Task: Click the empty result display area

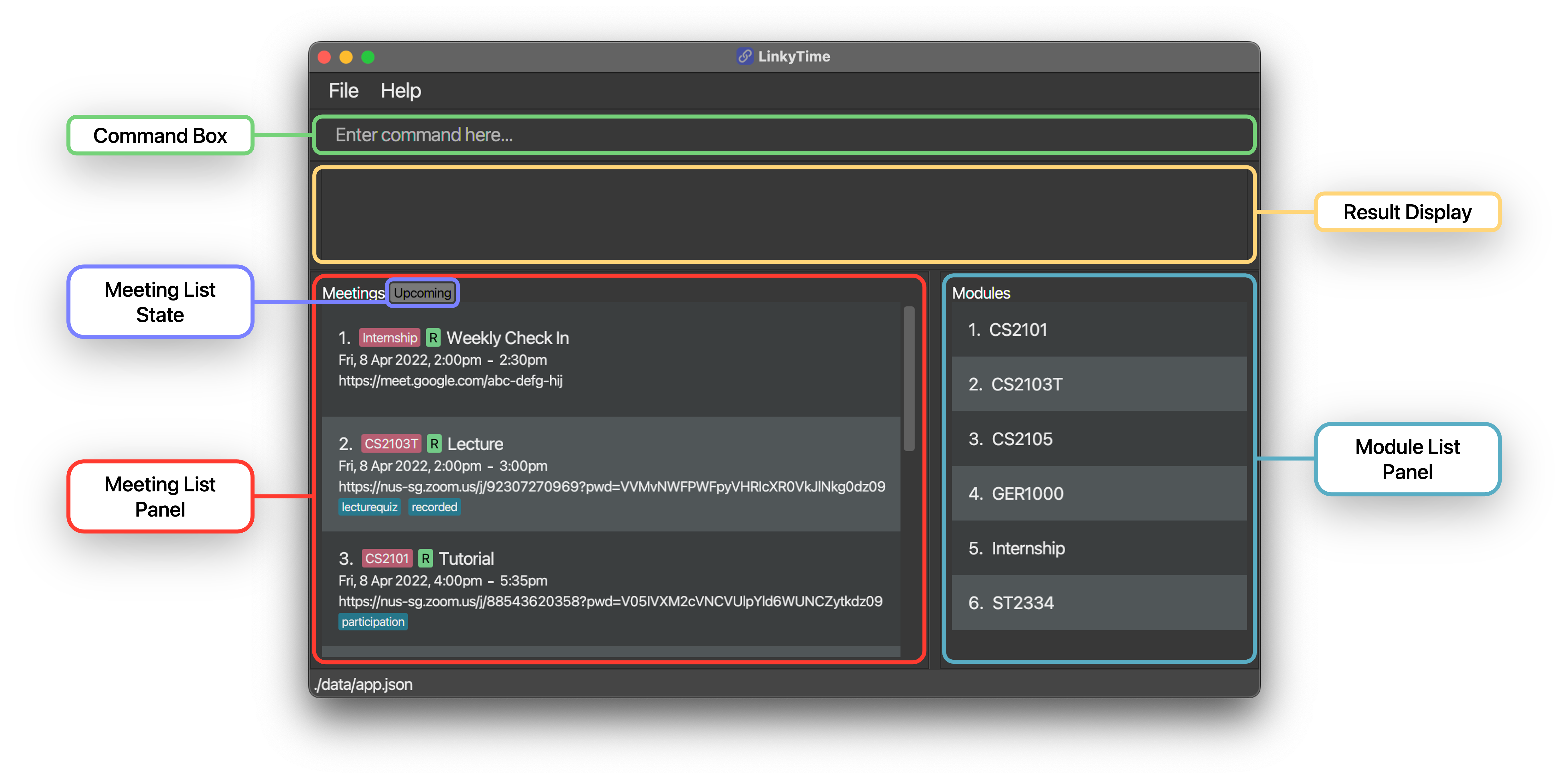Action: [x=784, y=214]
